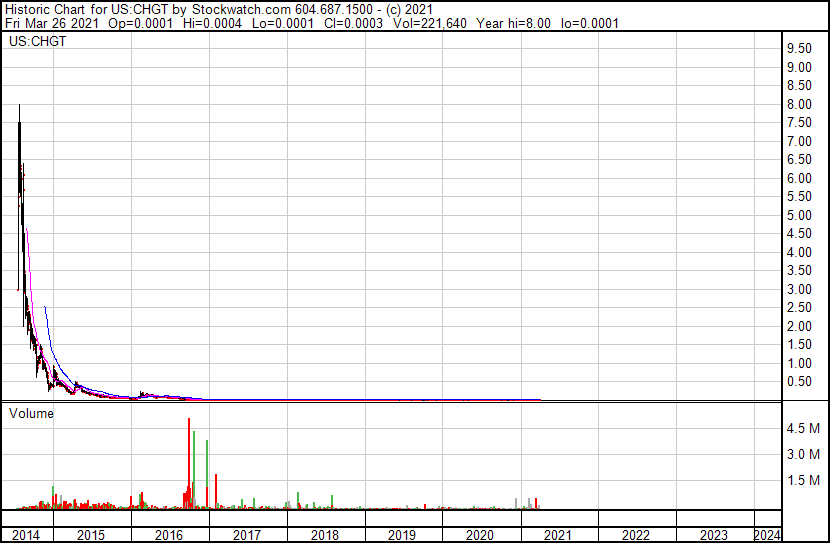Select the 2019 year label
The height and width of the screenshot is (543, 830).
402,535
